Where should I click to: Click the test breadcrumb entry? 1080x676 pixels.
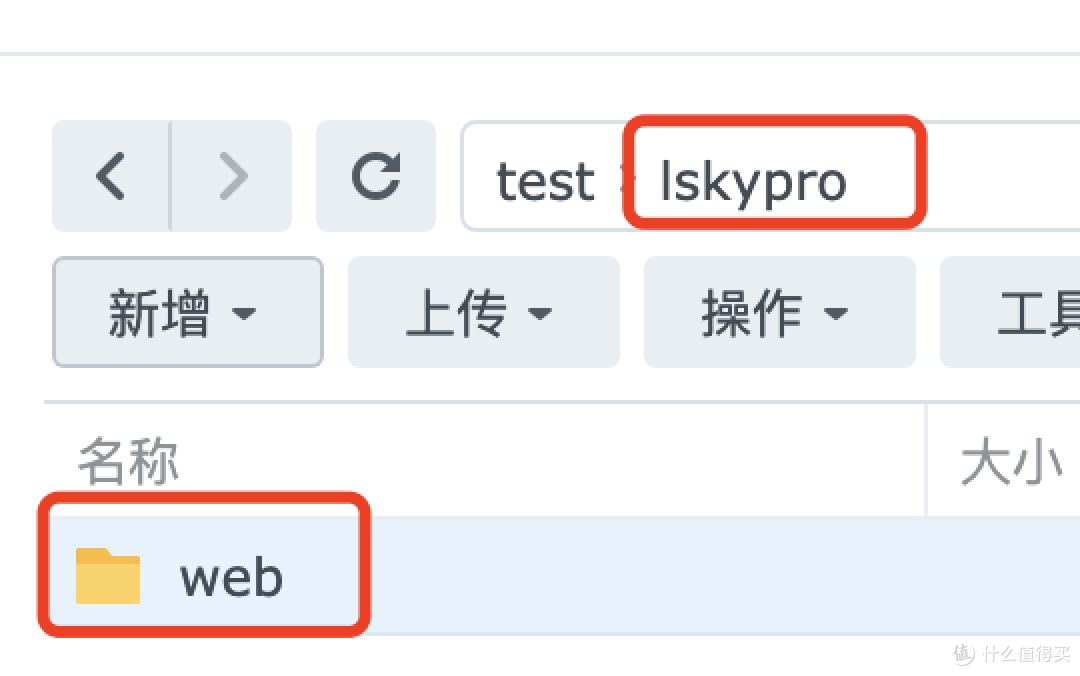pyautogui.click(x=543, y=181)
